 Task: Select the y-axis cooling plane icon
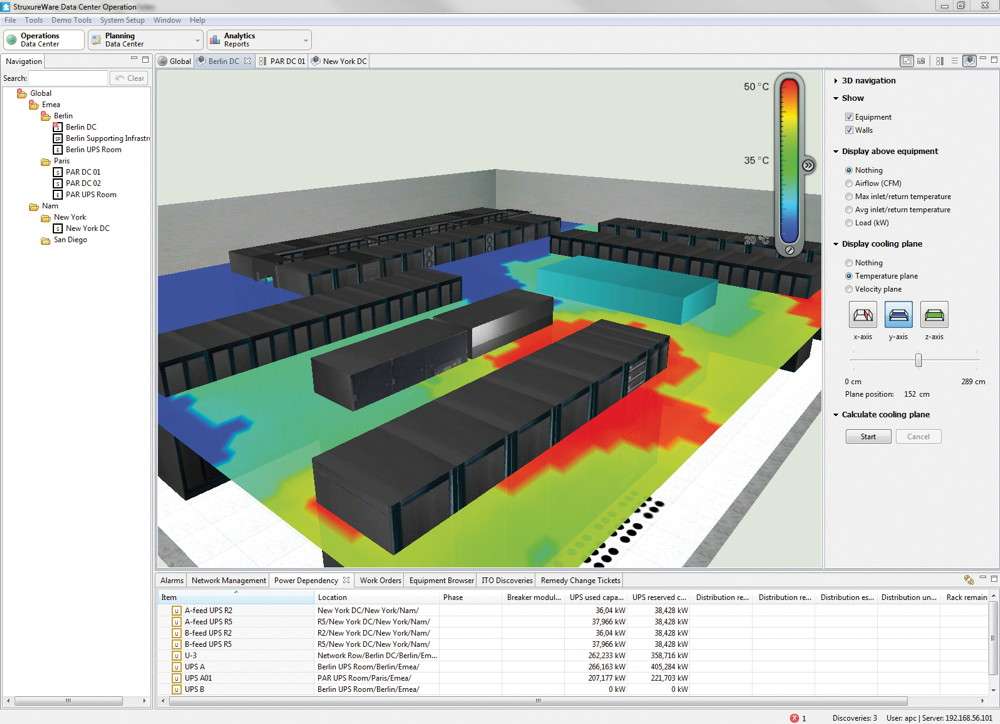point(899,314)
